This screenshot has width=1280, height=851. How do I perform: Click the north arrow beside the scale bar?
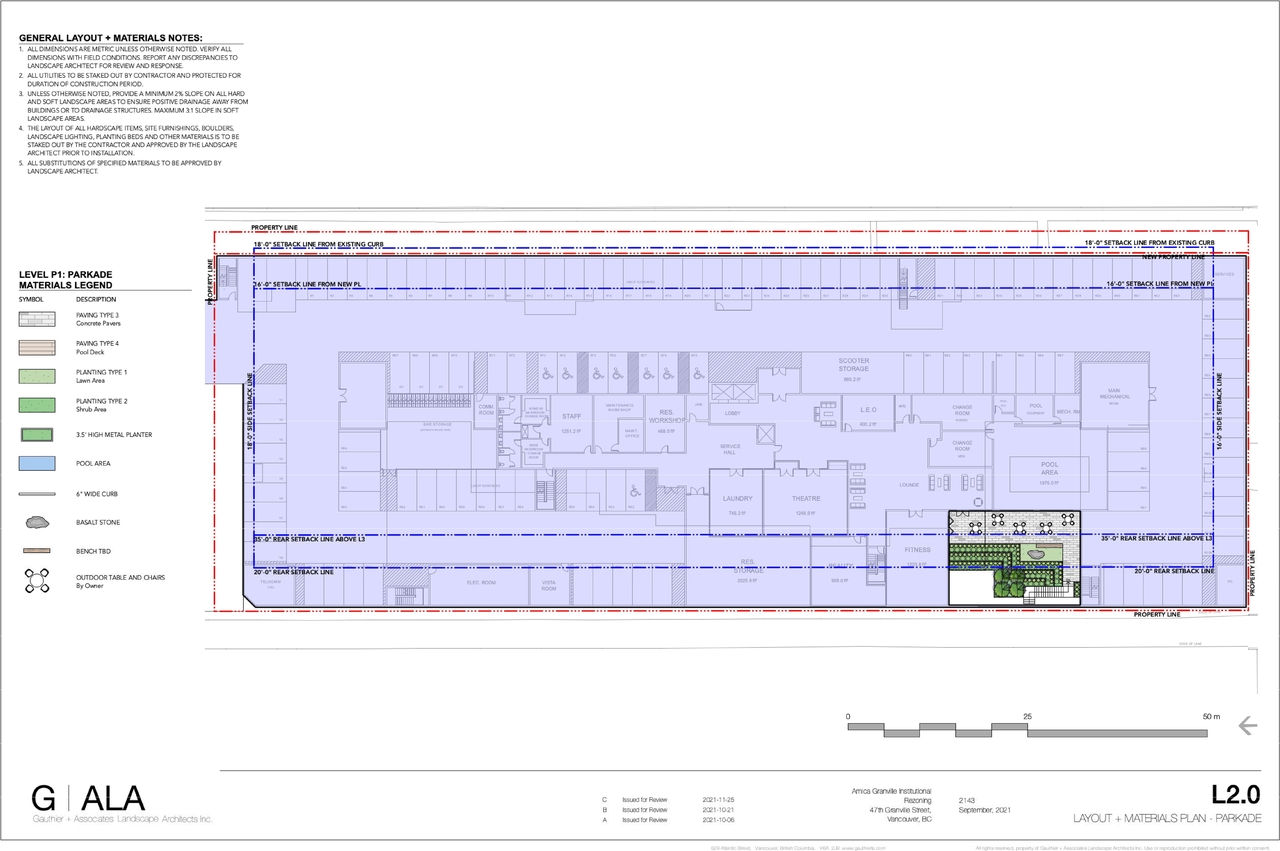[x=1247, y=726]
